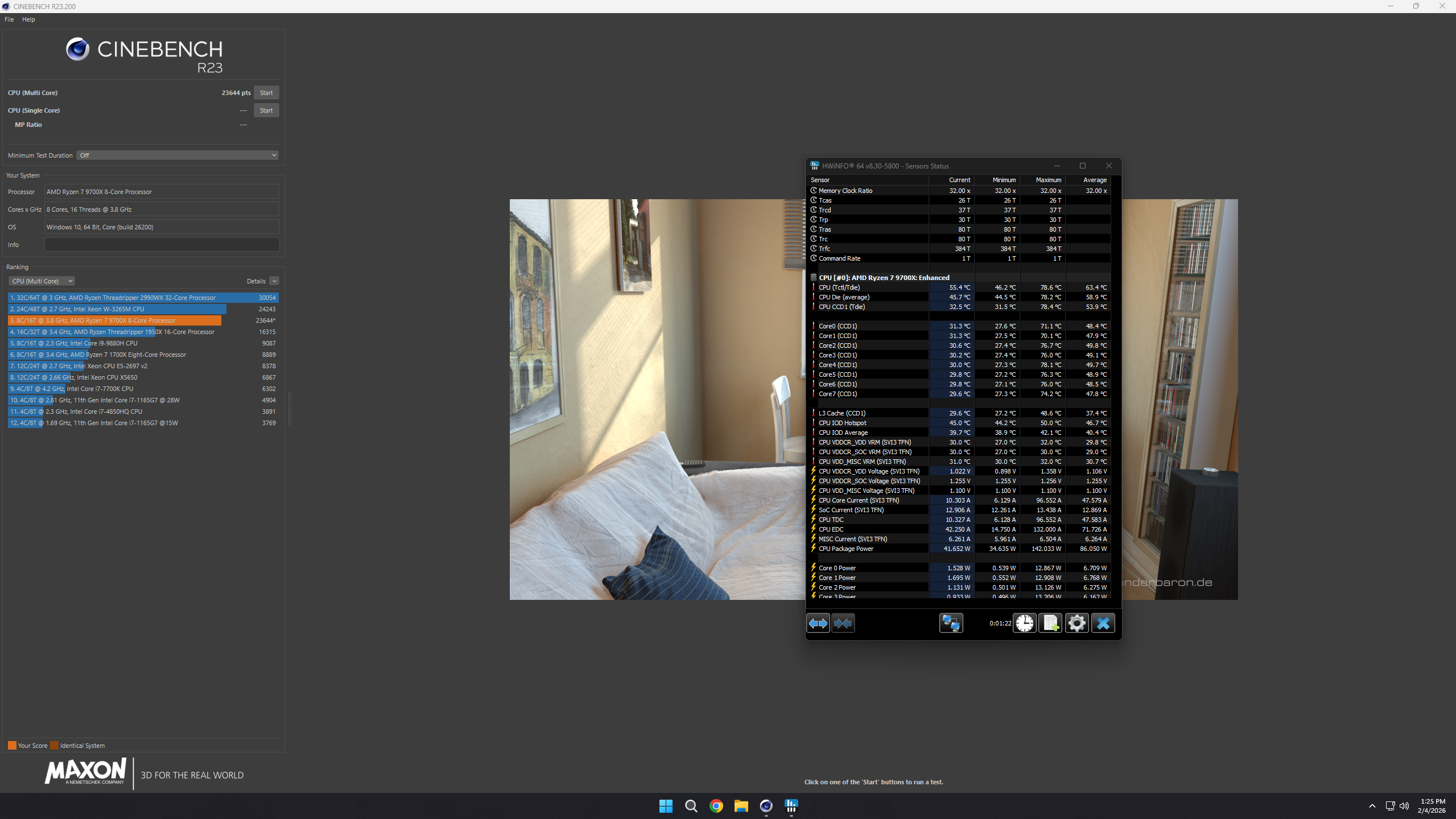Click the HWiNFO log file save icon

click(1050, 623)
